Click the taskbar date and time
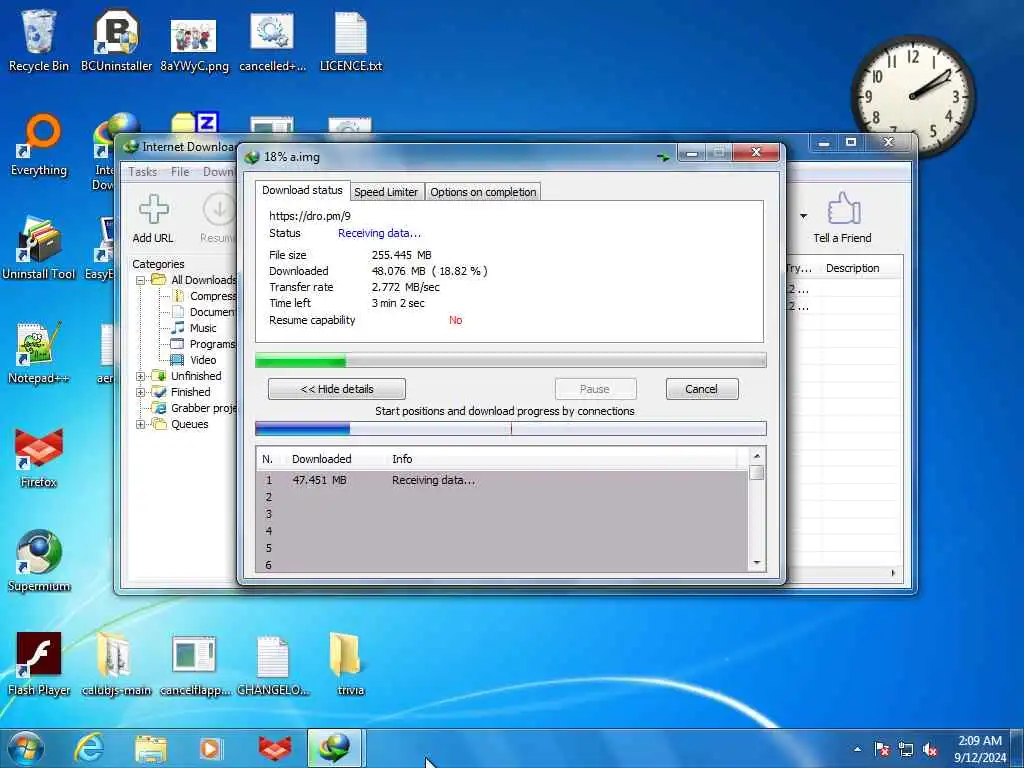This screenshot has height=768, width=1024. click(979, 748)
